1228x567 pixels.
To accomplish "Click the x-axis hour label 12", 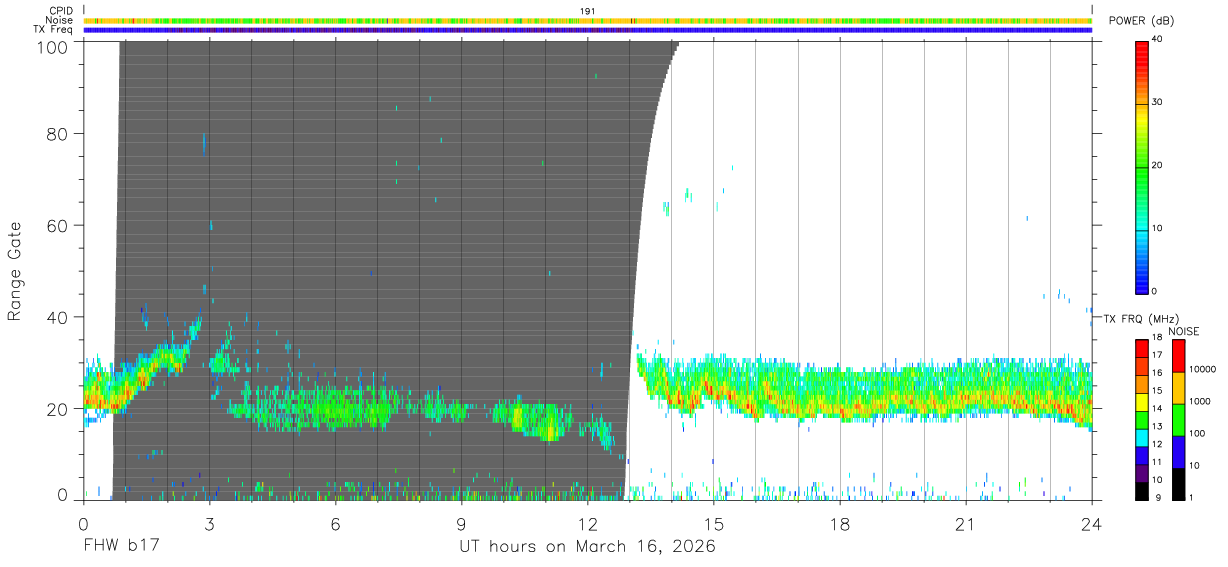I will point(588,523).
